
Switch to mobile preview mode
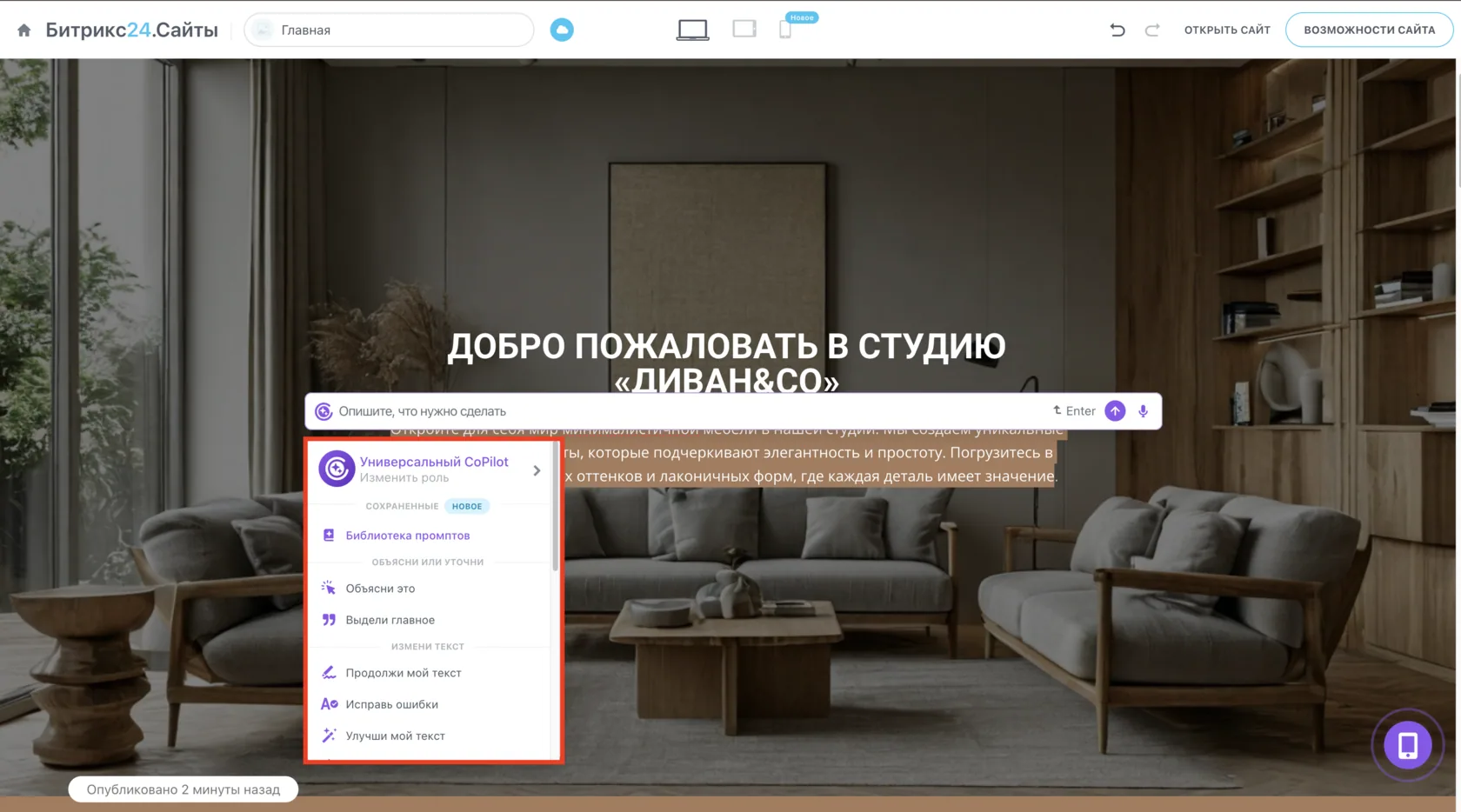click(x=785, y=30)
